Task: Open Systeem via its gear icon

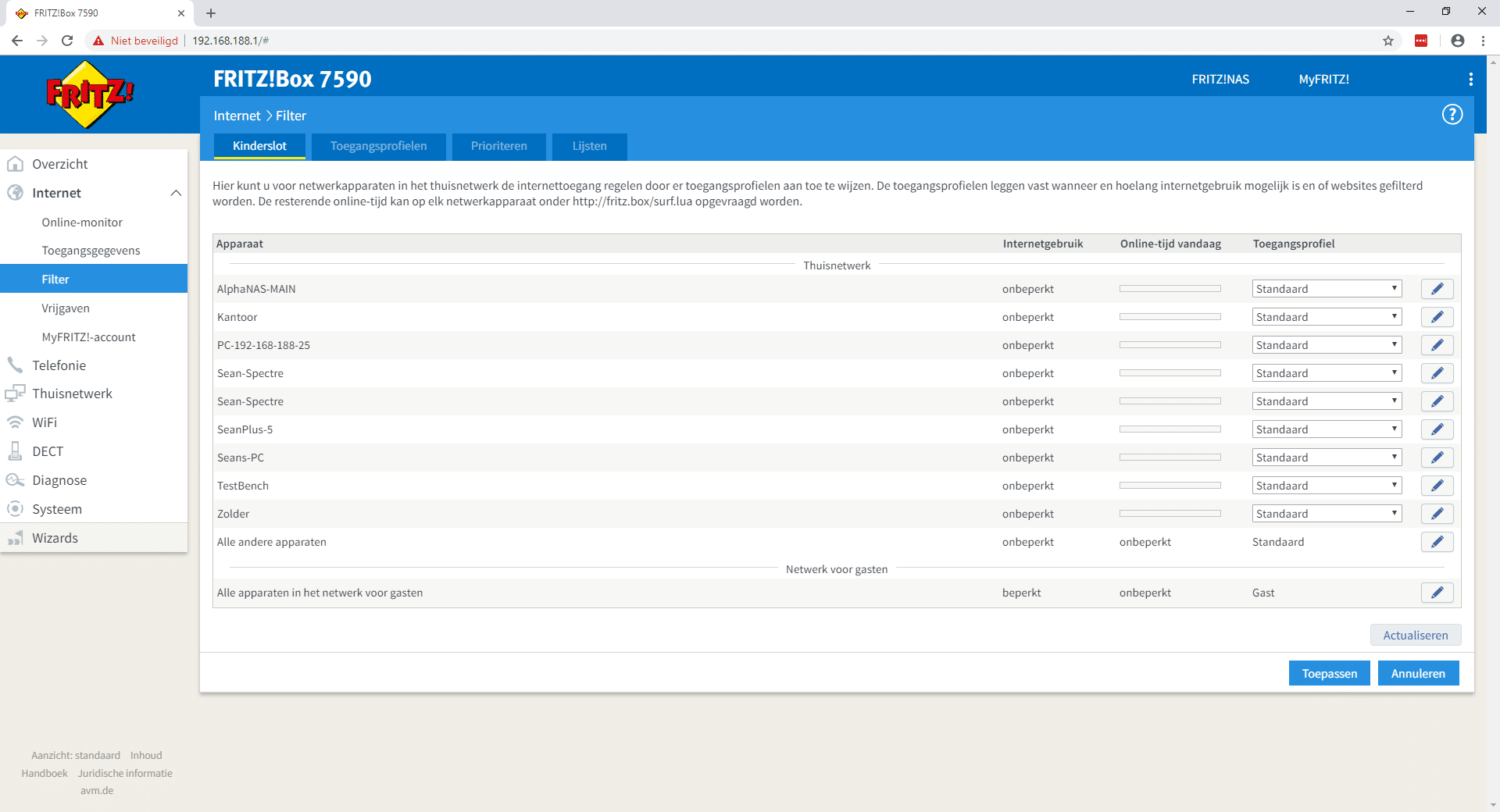Action: point(15,509)
